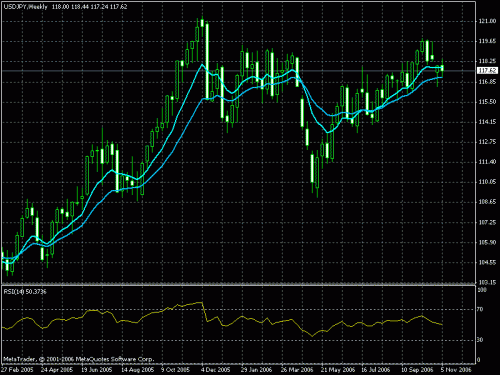
Task: Select the 16 Jul 2006 date label
Action: tap(376, 370)
